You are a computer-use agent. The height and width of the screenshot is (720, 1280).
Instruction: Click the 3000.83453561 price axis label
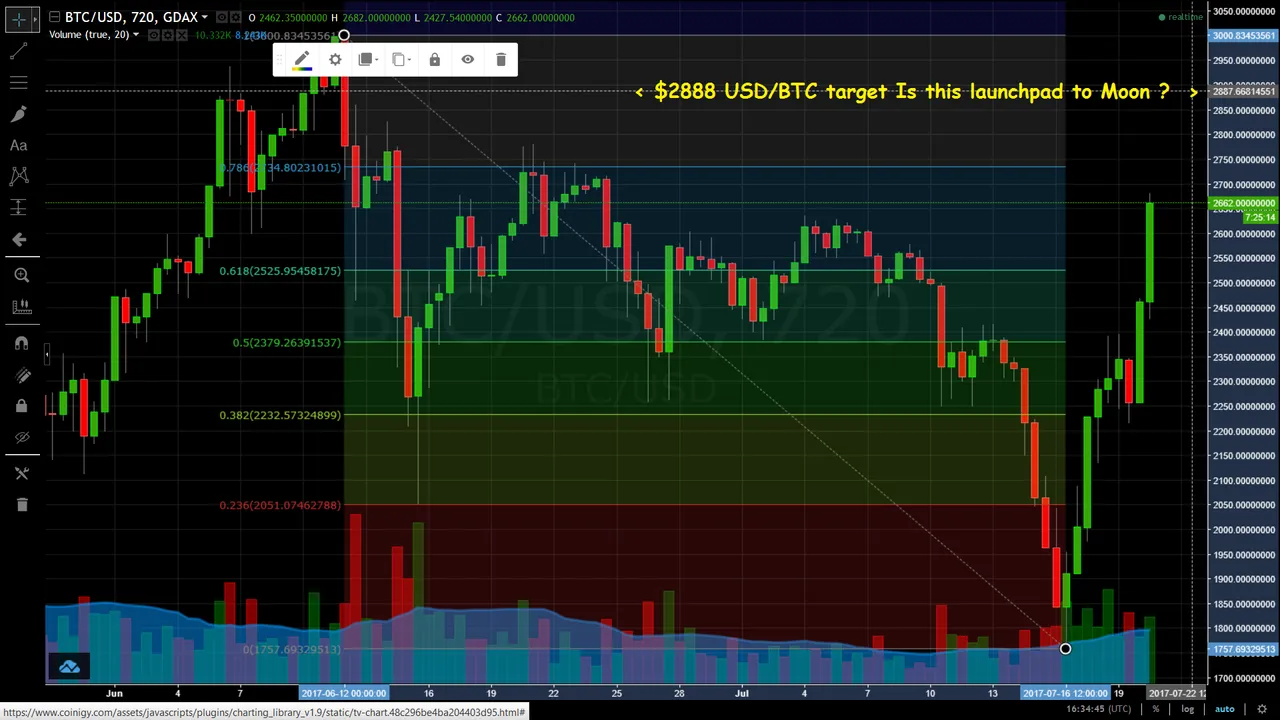[1243, 36]
